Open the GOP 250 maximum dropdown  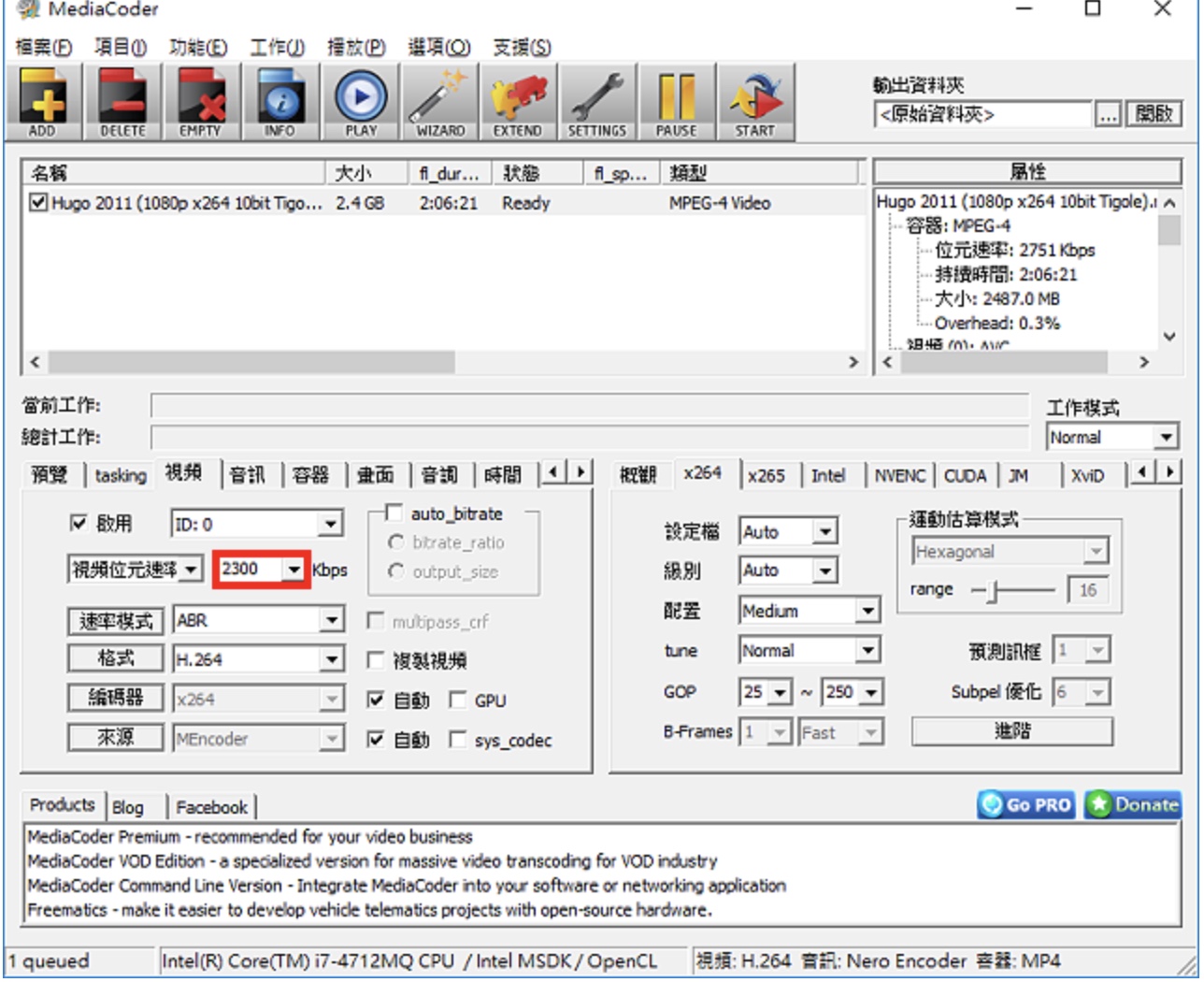852,691
